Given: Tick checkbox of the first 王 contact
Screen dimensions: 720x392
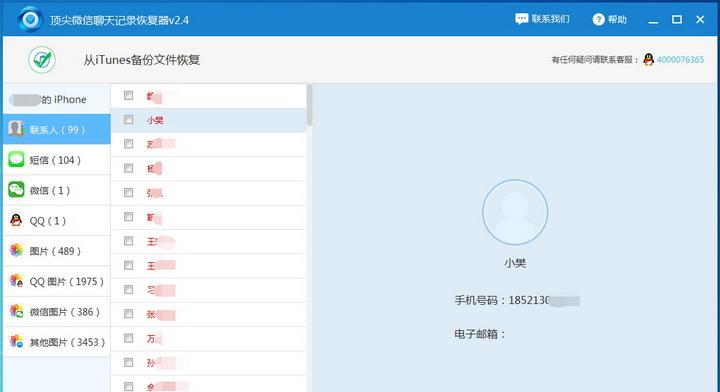Looking at the screenshot, I should click(x=129, y=241).
